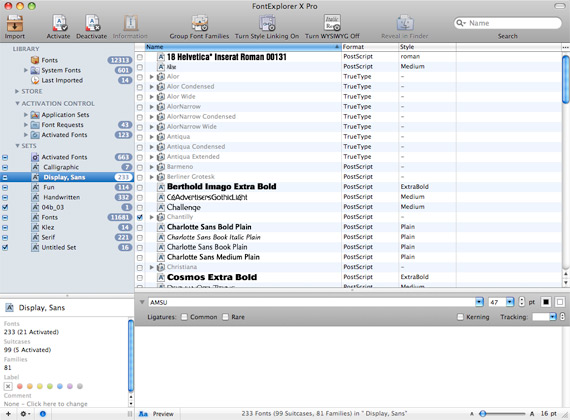Image resolution: width=570 pixels, height=420 pixels.
Task: Expand the Berliner Grotesk family
Action: 152,177
